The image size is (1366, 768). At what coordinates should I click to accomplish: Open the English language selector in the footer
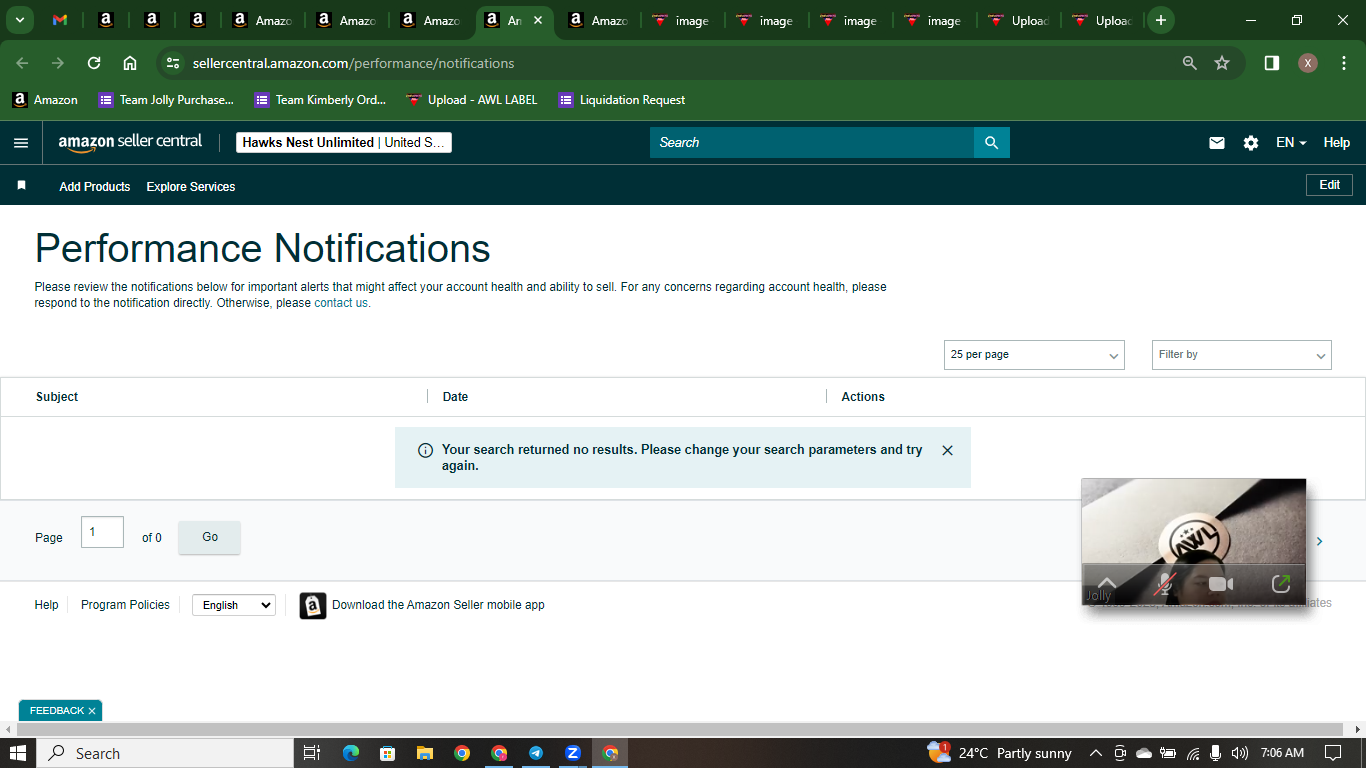point(234,605)
